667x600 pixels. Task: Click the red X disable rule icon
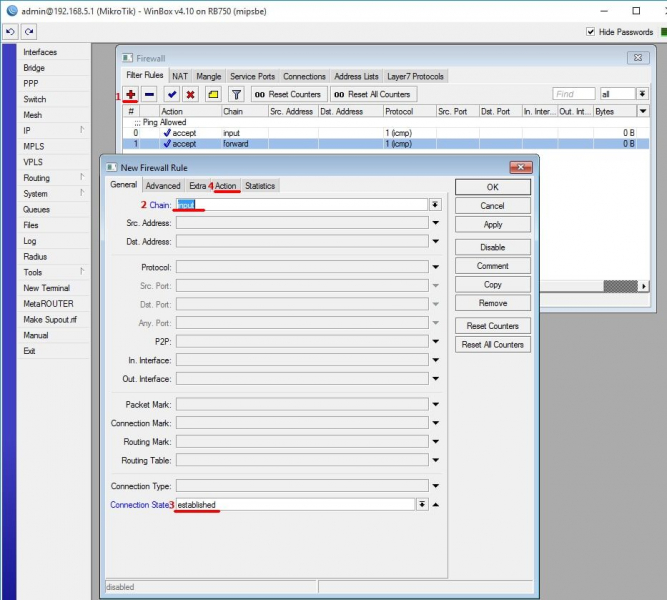tap(190, 94)
